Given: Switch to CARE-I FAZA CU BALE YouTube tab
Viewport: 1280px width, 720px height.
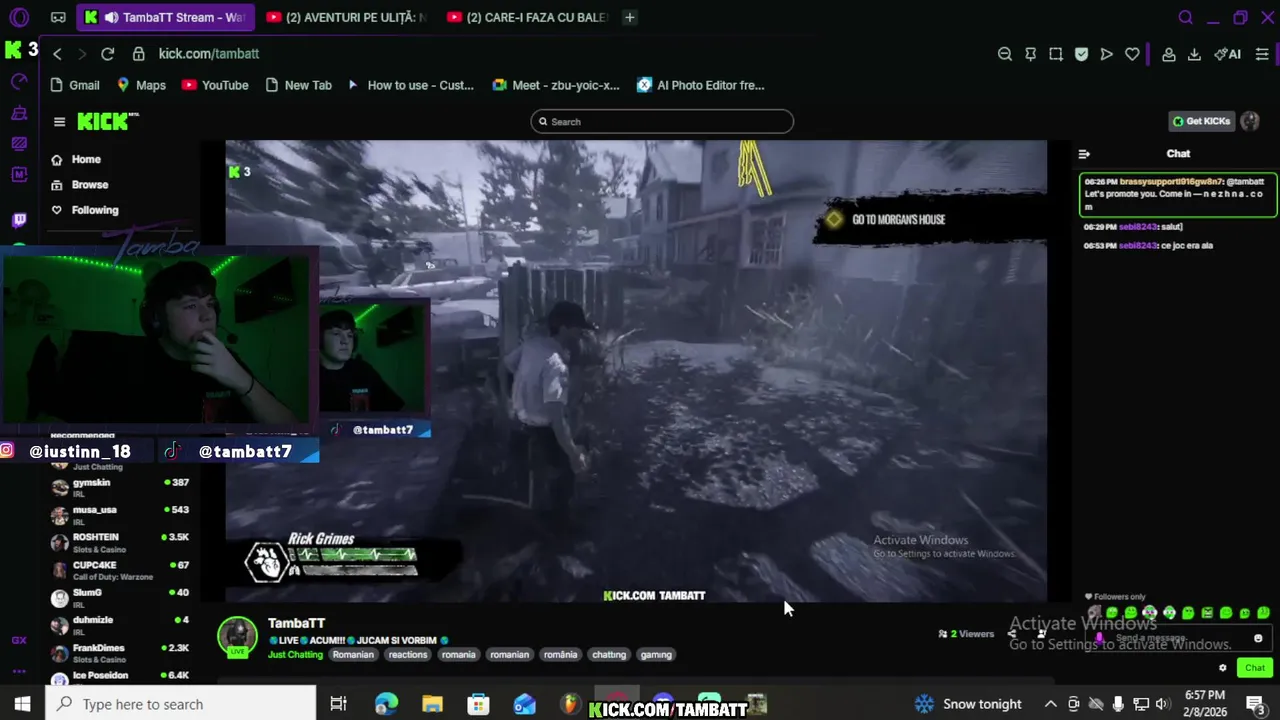Looking at the screenshot, I should (526, 17).
